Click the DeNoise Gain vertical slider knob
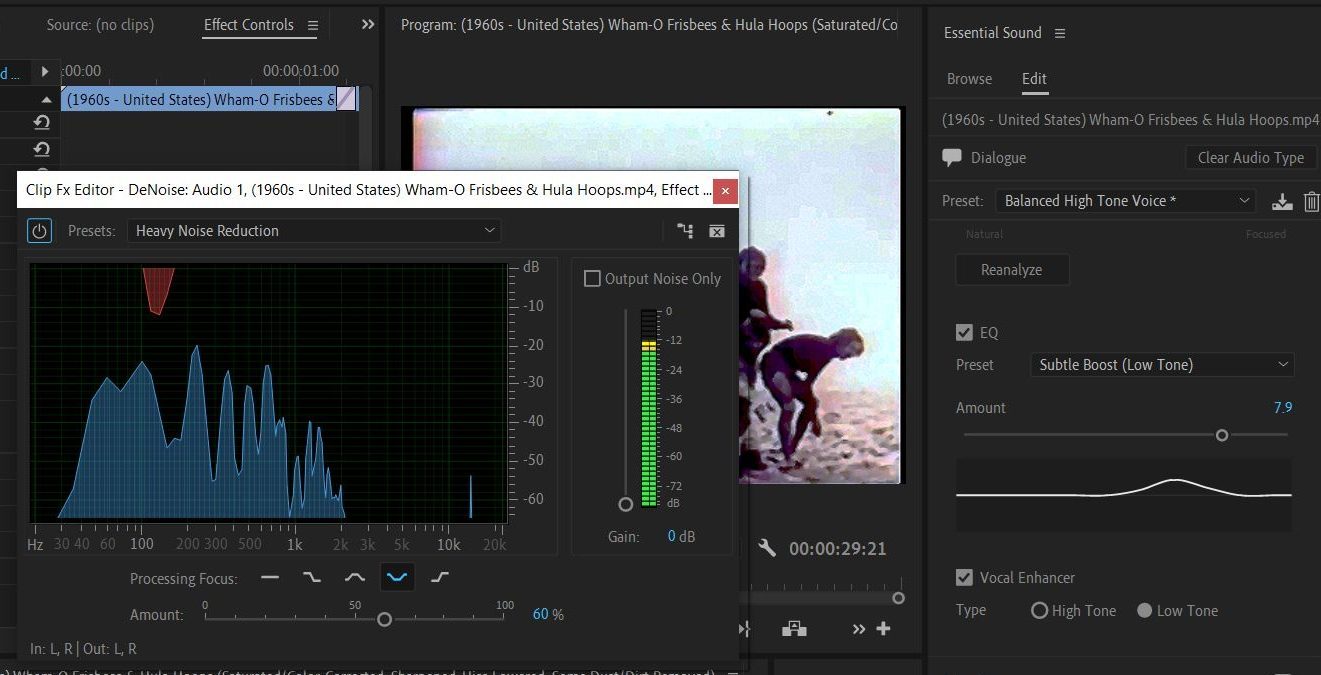The height and width of the screenshot is (675, 1321). (x=626, y=504)
